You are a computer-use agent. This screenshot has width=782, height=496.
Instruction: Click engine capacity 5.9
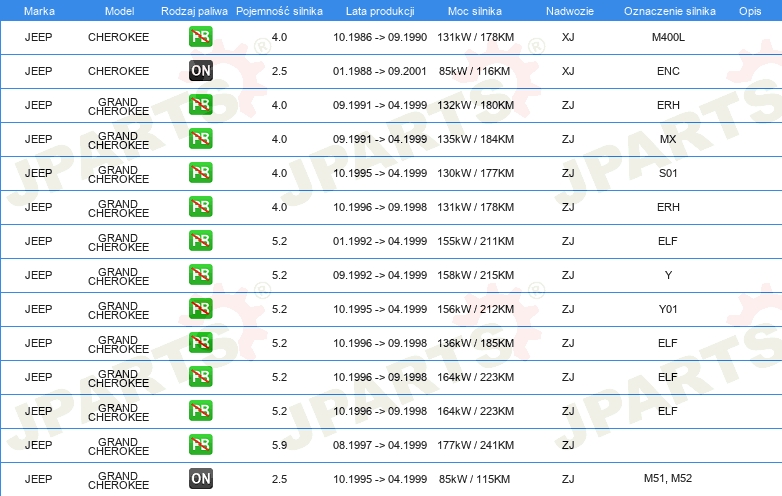coord(279,445)
